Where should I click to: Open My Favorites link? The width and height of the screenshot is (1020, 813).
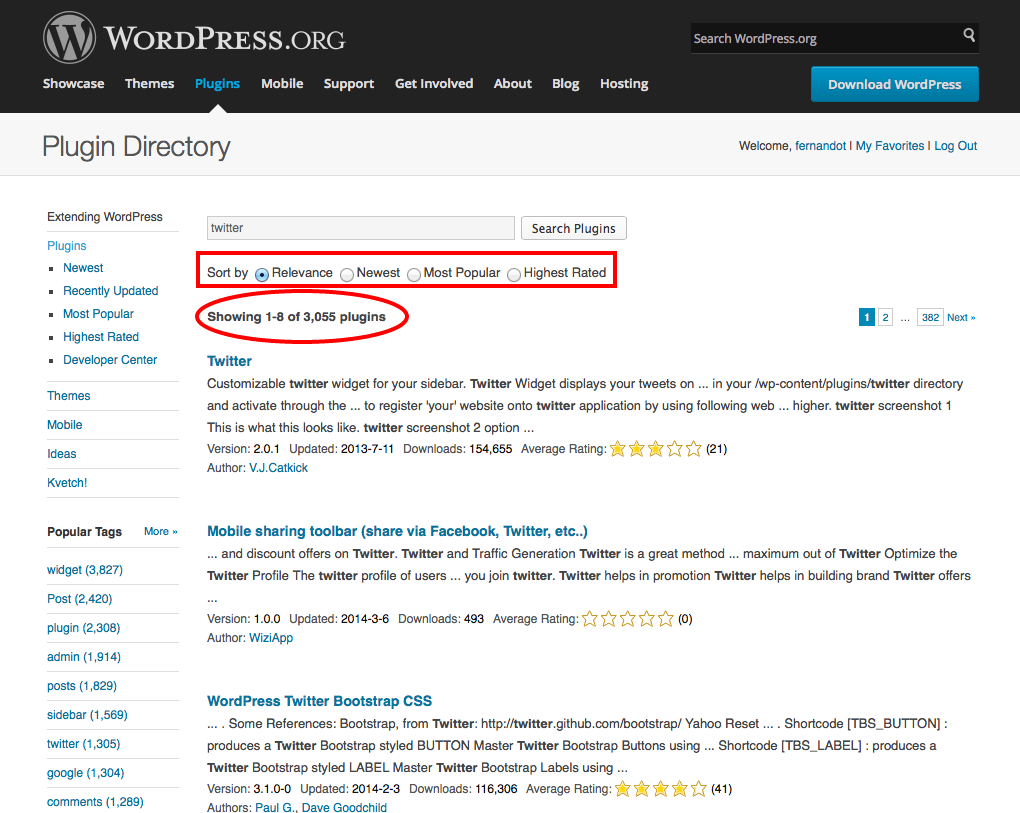tap(889, 146)
